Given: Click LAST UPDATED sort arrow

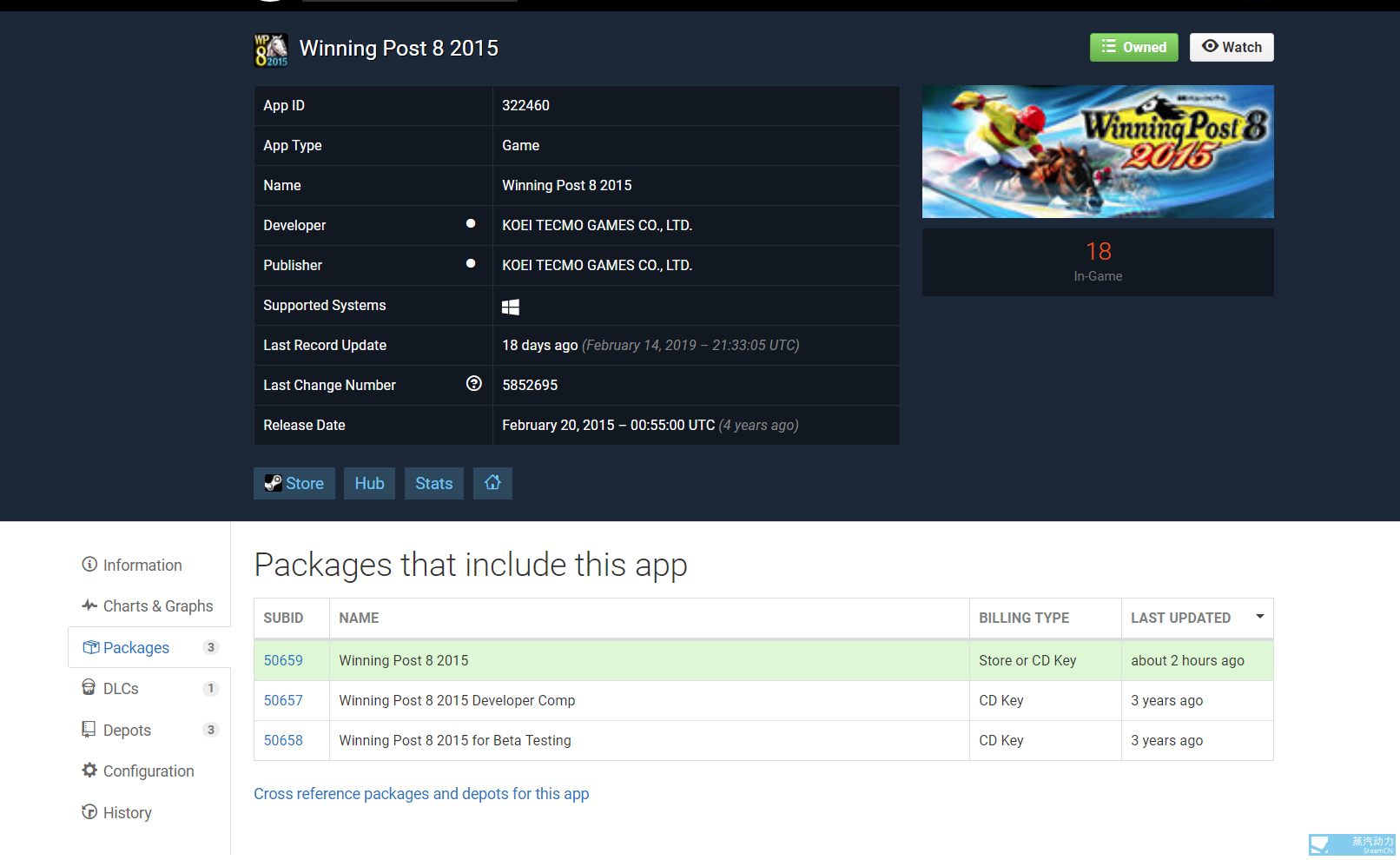Looking at the screenshot, I should click(1259, 616).
